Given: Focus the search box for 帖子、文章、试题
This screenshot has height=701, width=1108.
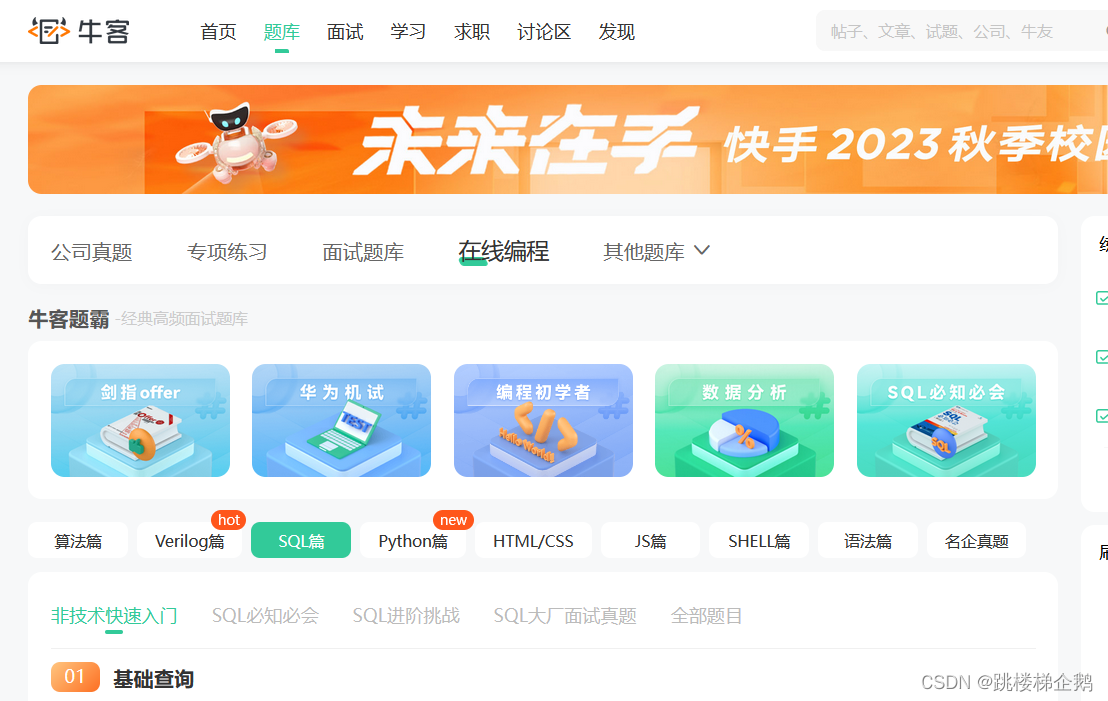Looking at the screenshot, I should tap(962, 31).
